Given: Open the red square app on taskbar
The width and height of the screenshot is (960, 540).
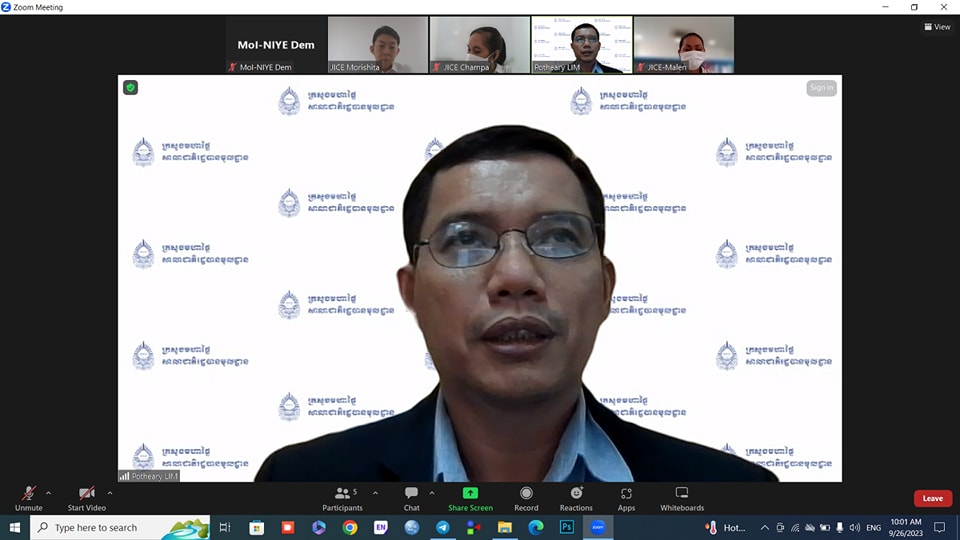Looking at the screenshot, I should click(288, 527).
